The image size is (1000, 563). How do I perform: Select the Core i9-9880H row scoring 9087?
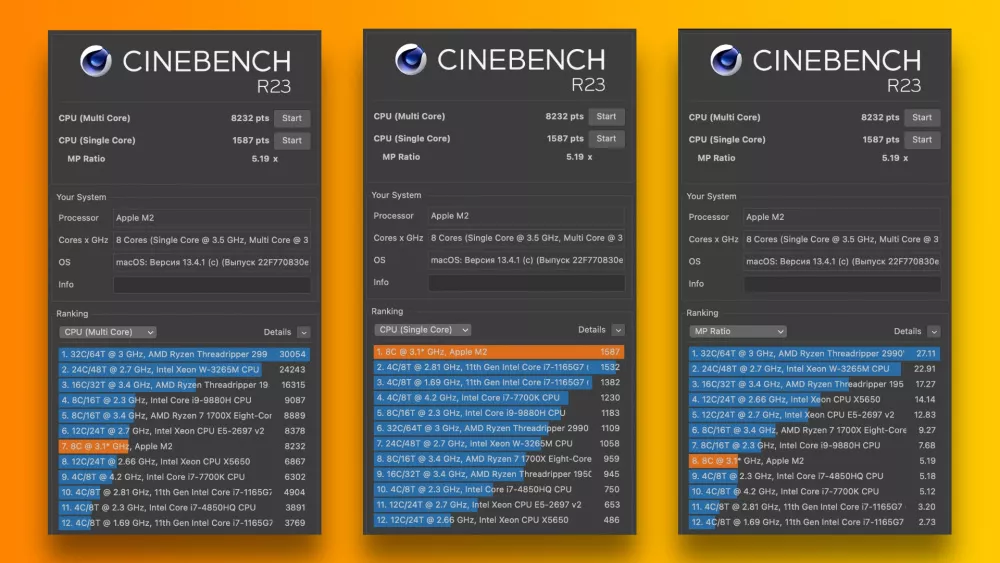tap(184, 400)
